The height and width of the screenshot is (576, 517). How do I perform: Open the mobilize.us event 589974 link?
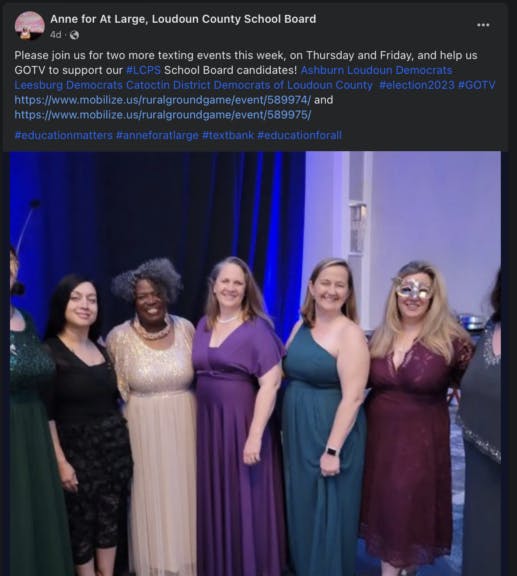(162, 100)
